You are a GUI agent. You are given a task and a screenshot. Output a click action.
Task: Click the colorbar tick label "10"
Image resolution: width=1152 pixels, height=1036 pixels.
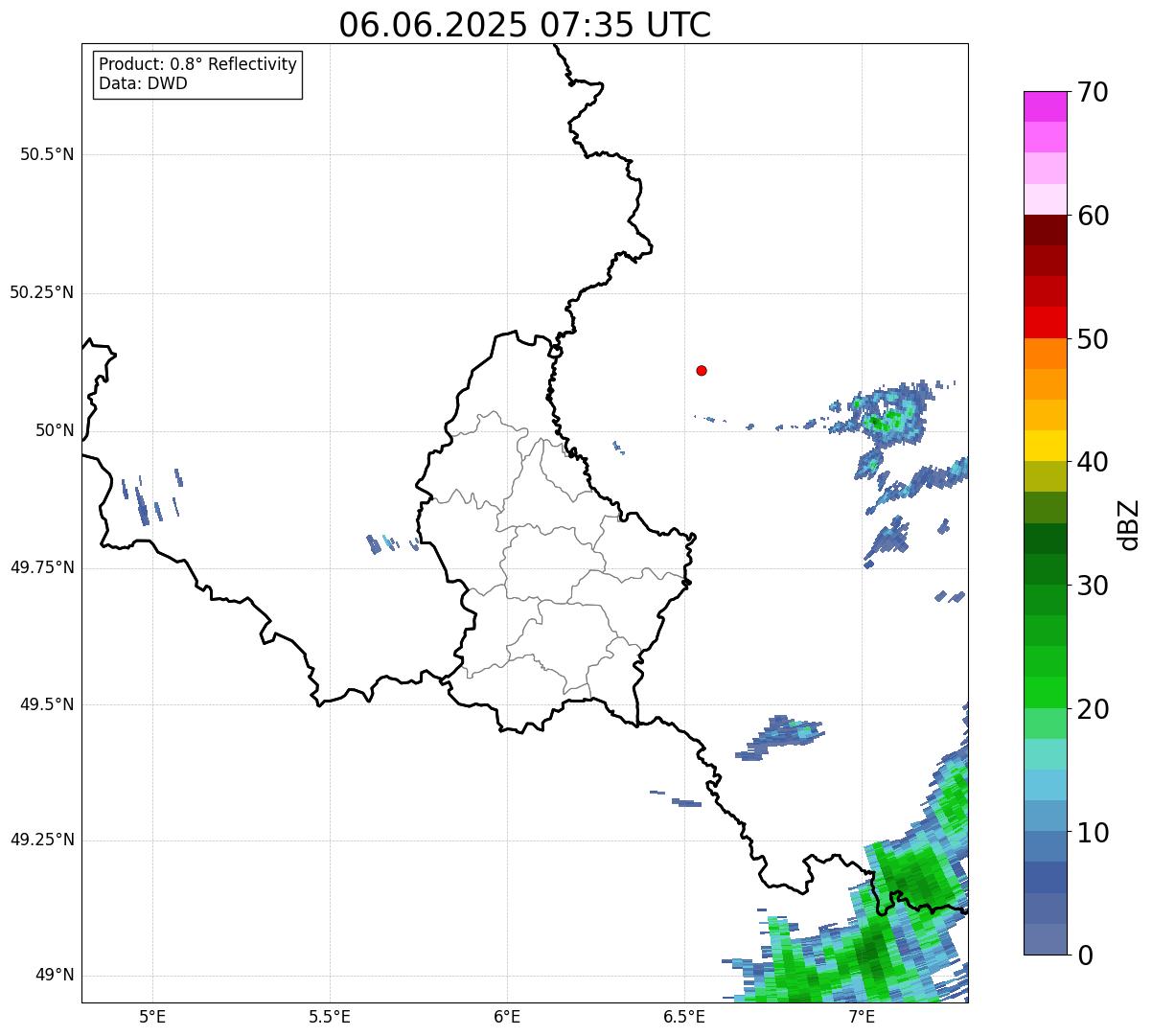[x=1093, y=832]
